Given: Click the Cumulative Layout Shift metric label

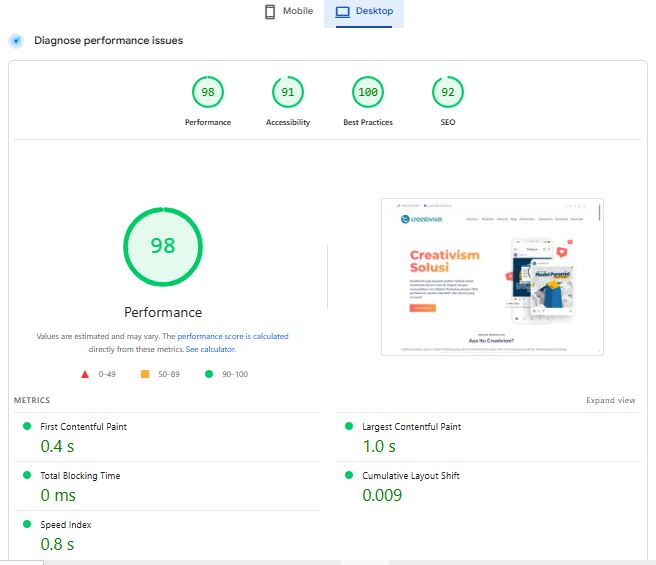Looking at the screenshot, I should (411, 475).
